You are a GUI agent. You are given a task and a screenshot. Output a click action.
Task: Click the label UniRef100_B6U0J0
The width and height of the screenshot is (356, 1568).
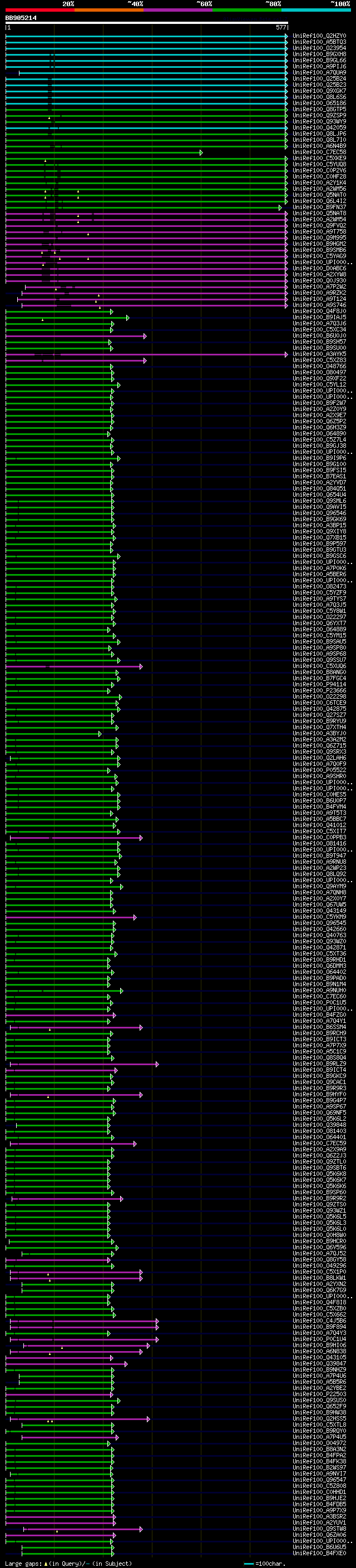[x=319, y=336]
